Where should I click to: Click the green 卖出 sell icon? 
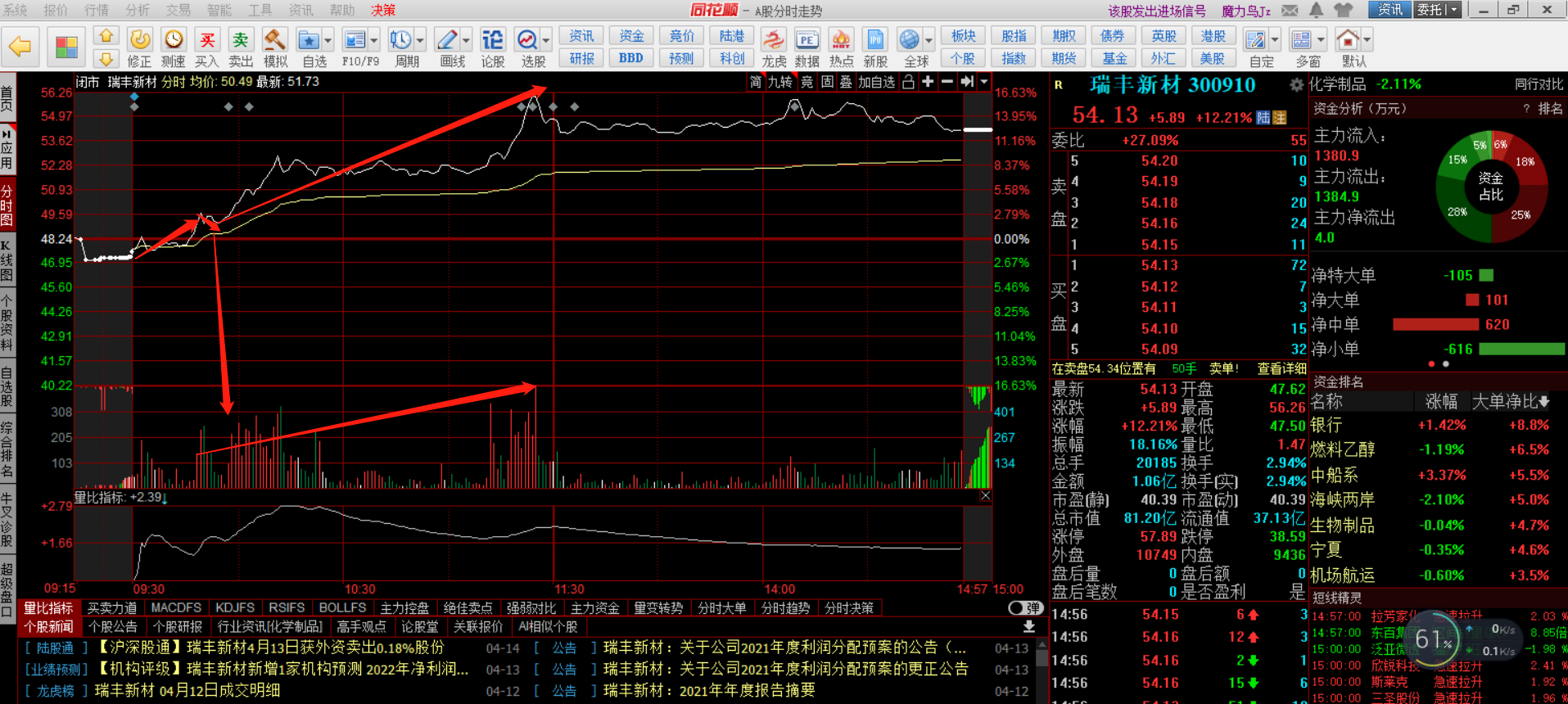(241, 39)
